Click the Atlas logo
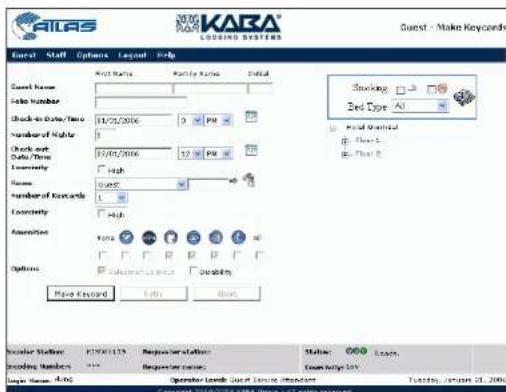This screenshot has height=392, width=506. pos(54,26)
